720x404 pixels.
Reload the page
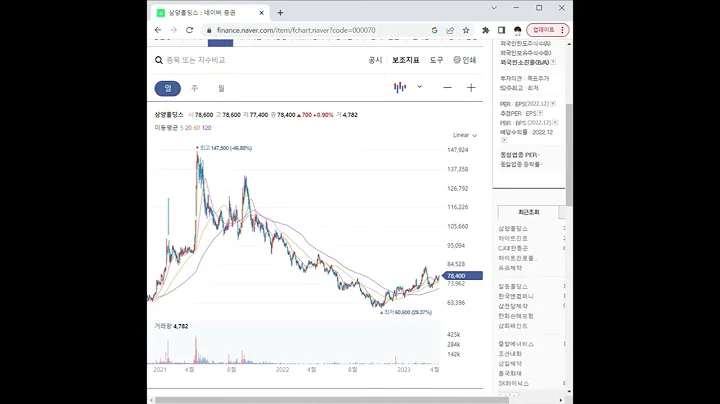point(189,30)
